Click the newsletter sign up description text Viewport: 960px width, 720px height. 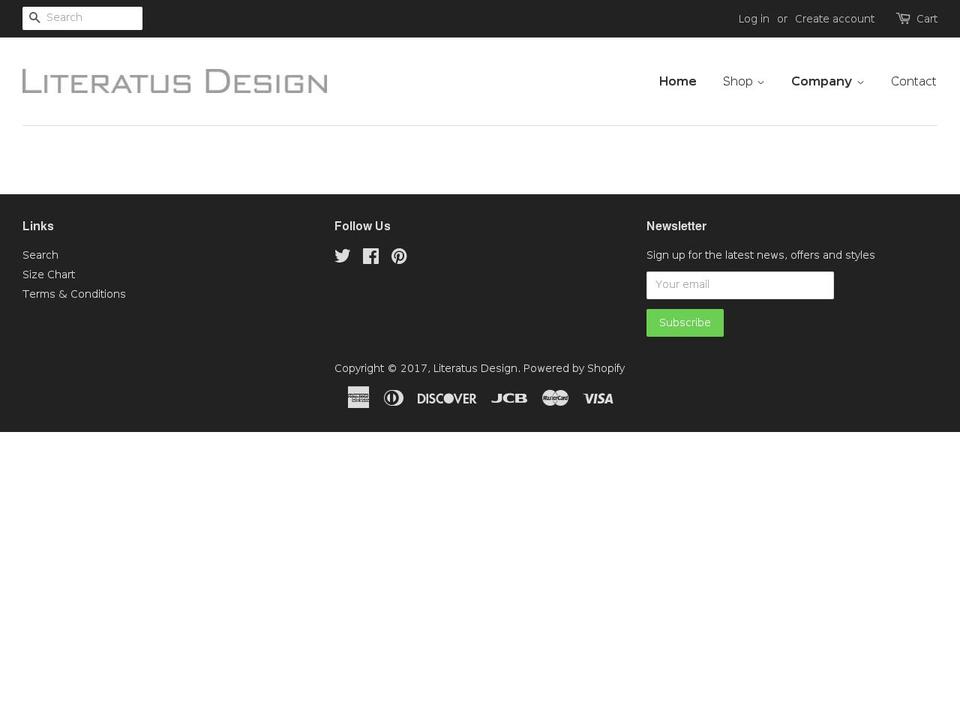[x=760, y=255]
